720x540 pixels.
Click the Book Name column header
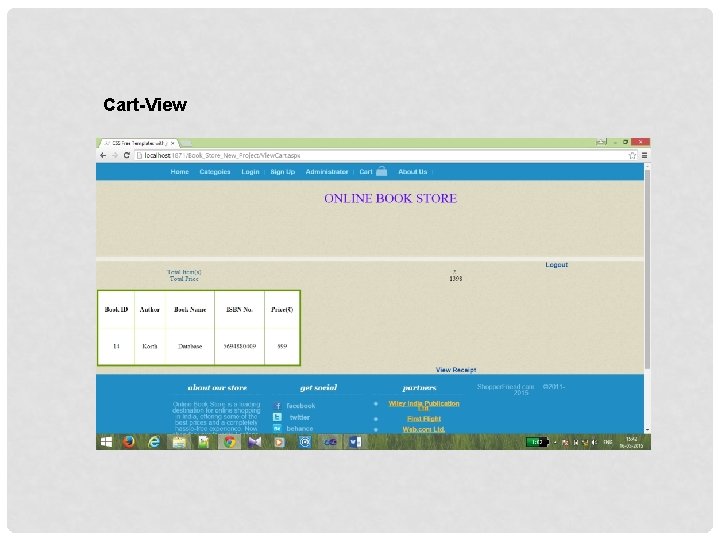(190, 309)
